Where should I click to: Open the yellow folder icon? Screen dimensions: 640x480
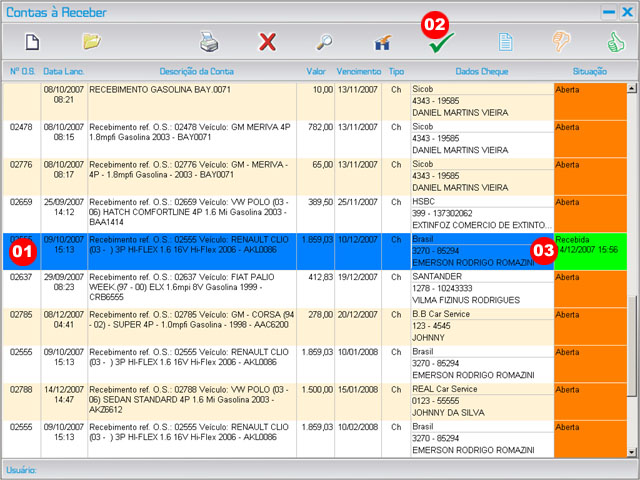click(92, 42)
